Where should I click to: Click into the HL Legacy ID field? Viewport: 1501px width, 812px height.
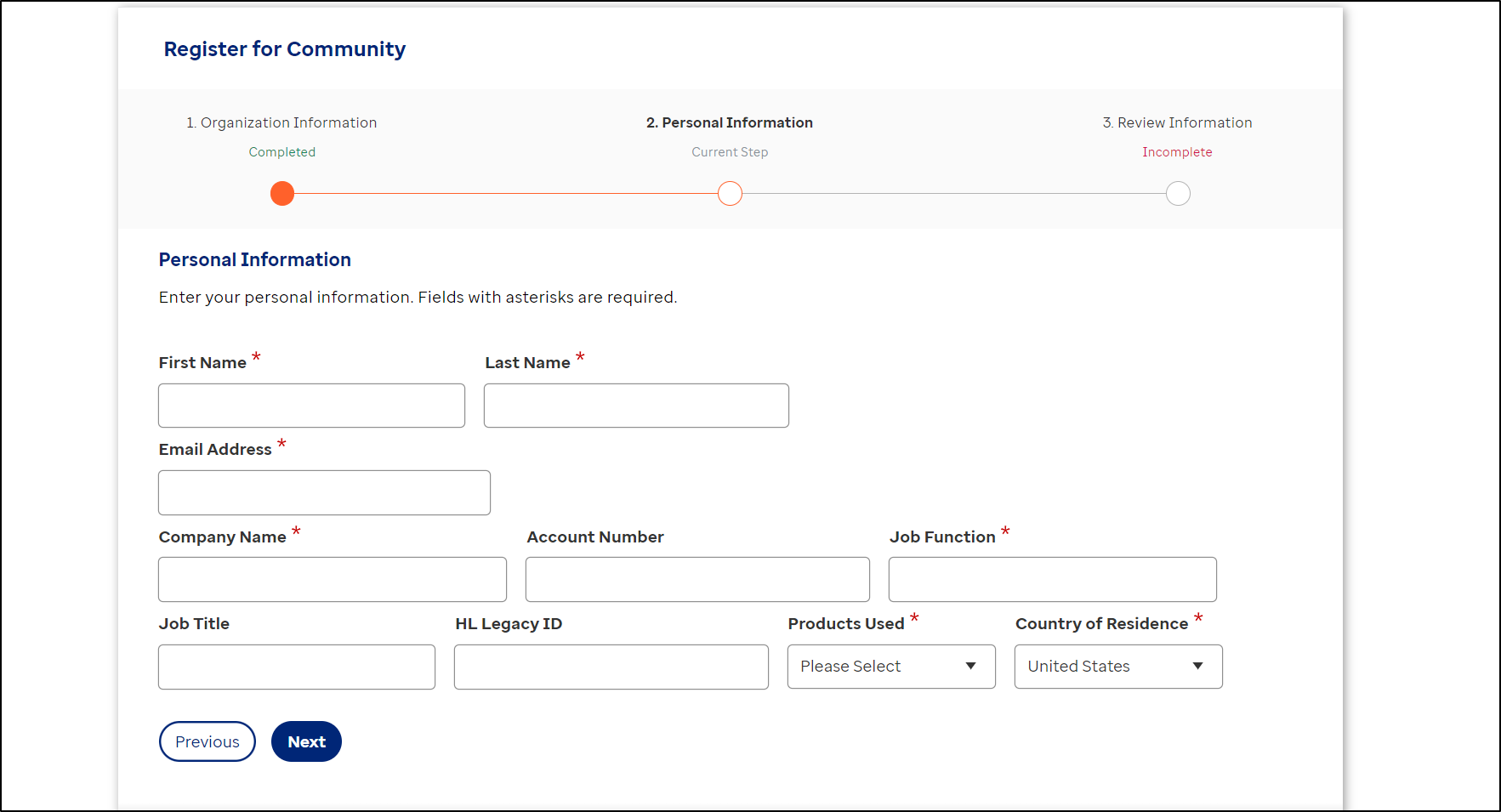pos(611,667)
